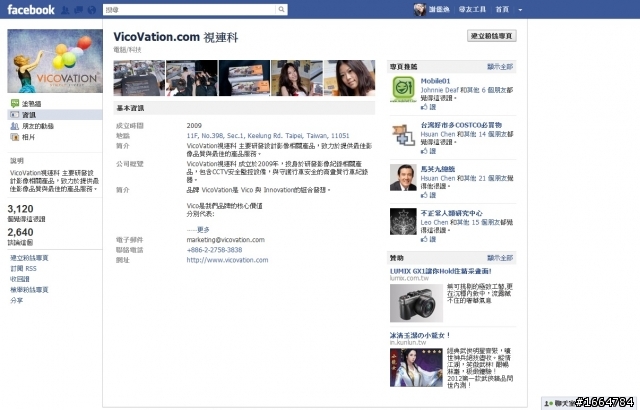Open third photo thumbnail showing product boxes

pyautogui.click(x=244, y=78)
